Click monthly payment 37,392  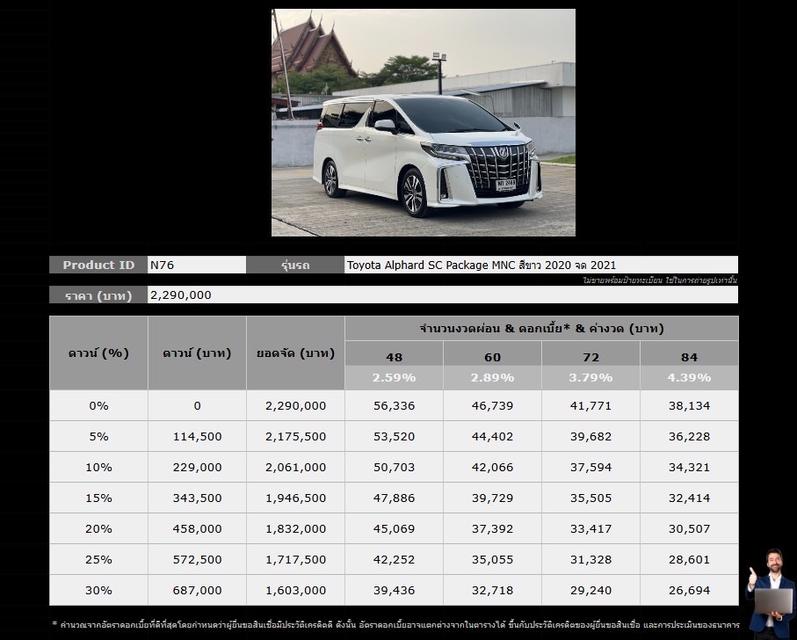pyautogui.click(x=493, y=529)
